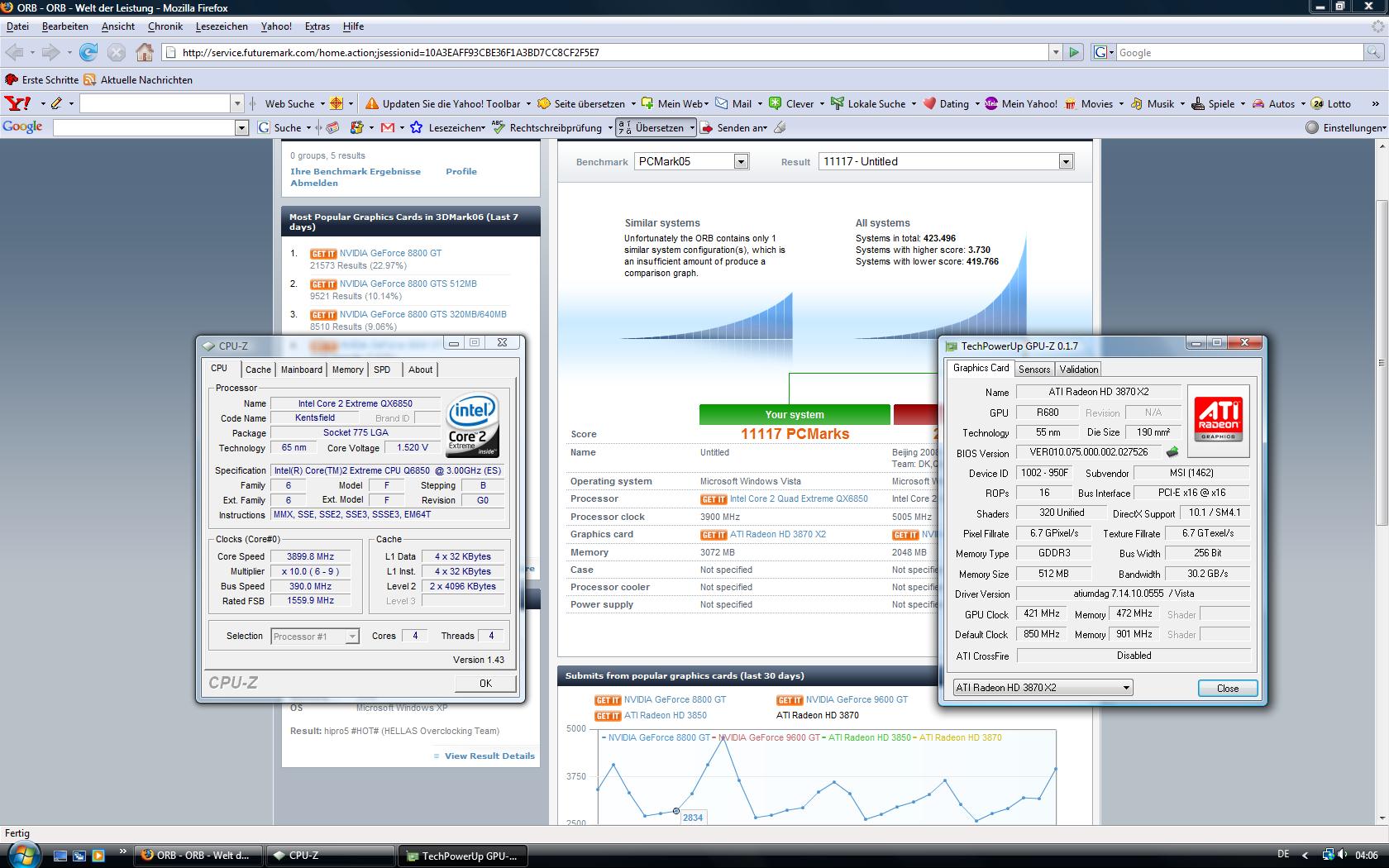Screen dimensions: 1389x868
Task: Click the show desktop quick launch icon
Action: coord(60,856)
